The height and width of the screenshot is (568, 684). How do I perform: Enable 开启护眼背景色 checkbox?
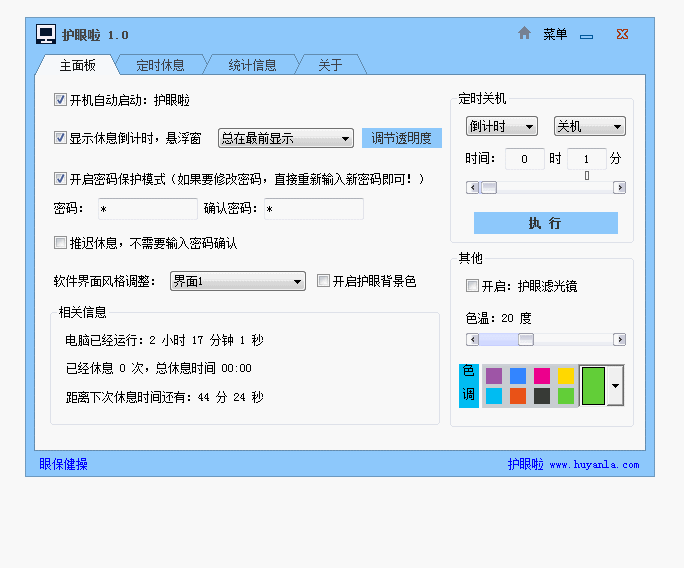[323, 281]
